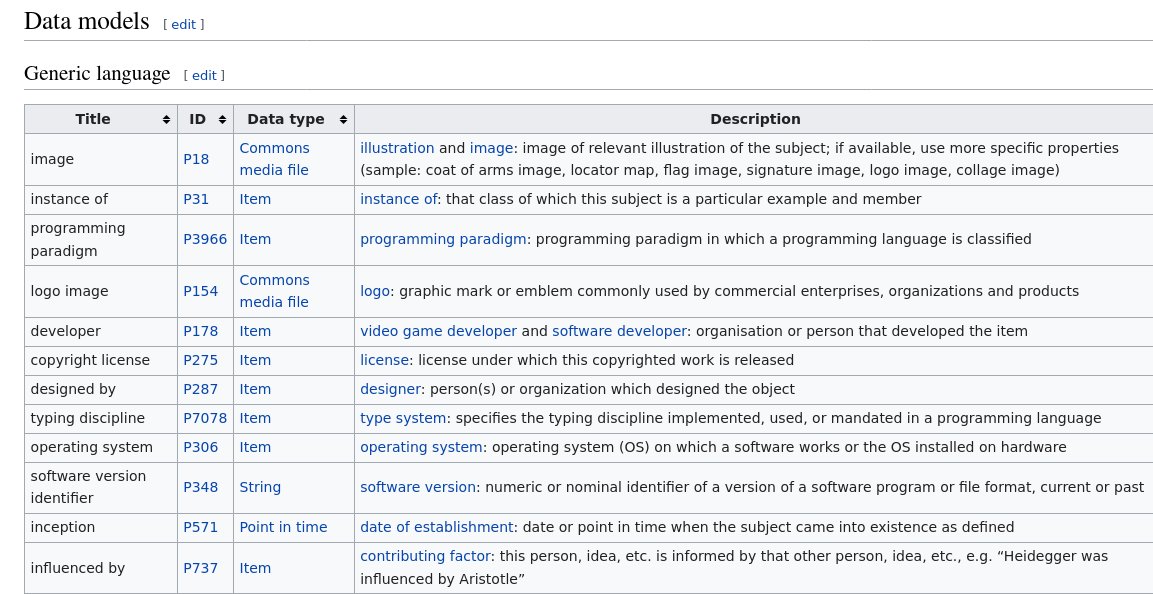Open property P18 link

tap(196, 159)
